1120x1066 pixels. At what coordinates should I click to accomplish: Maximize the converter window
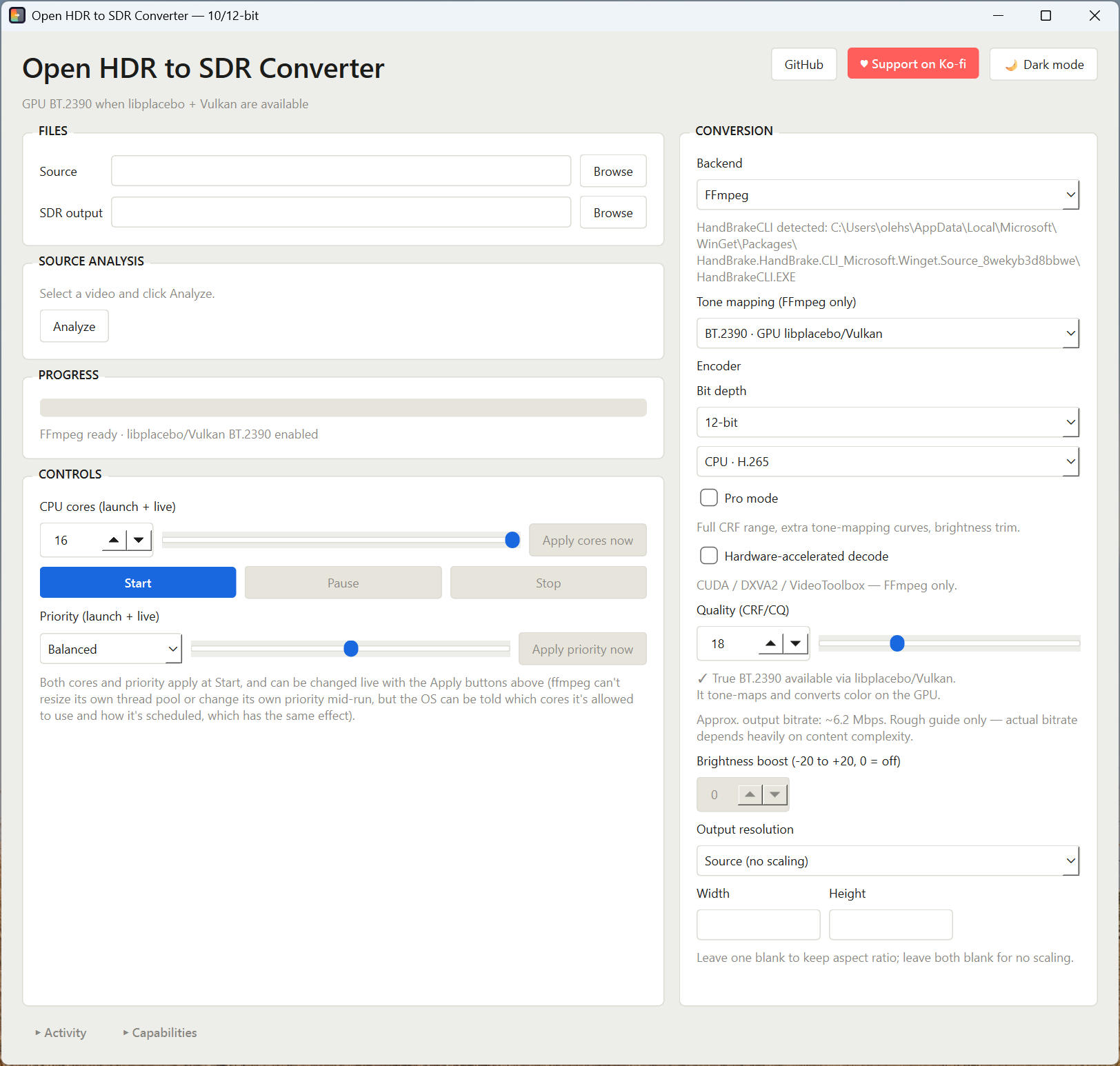pos(1046,15)
